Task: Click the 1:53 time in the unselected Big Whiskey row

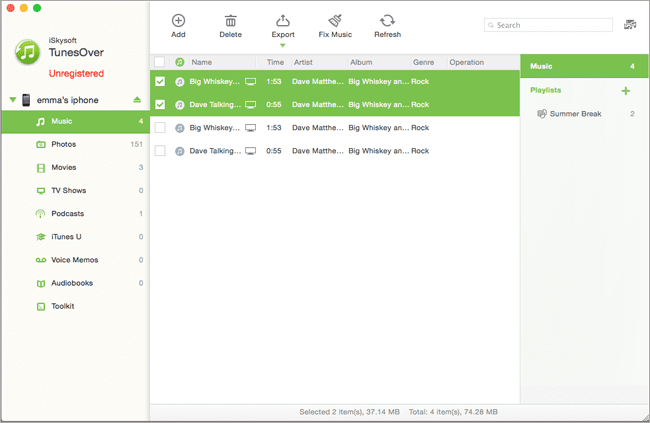Action: [x=274, y=128]
